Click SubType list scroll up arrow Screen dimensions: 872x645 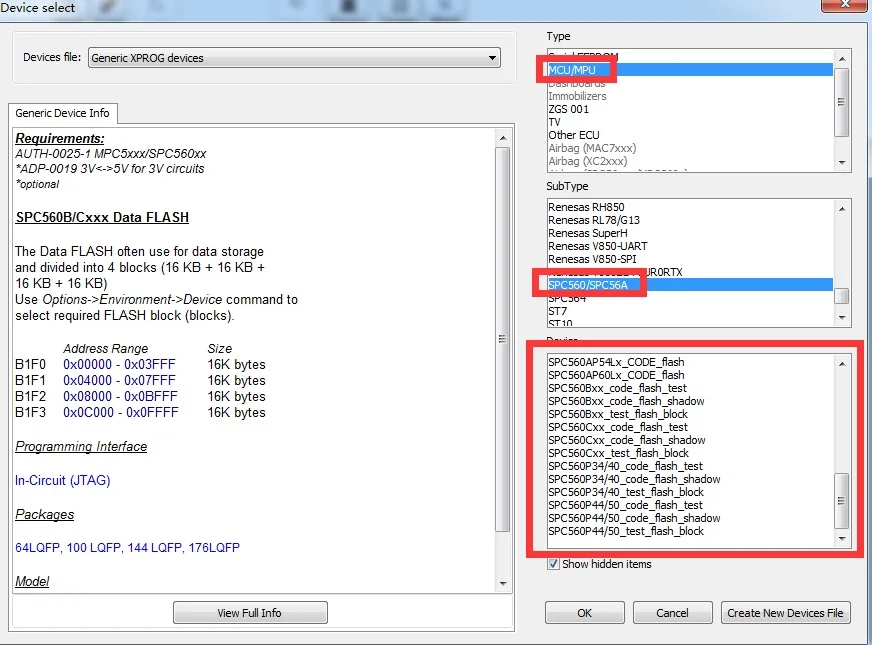point(842,209)
